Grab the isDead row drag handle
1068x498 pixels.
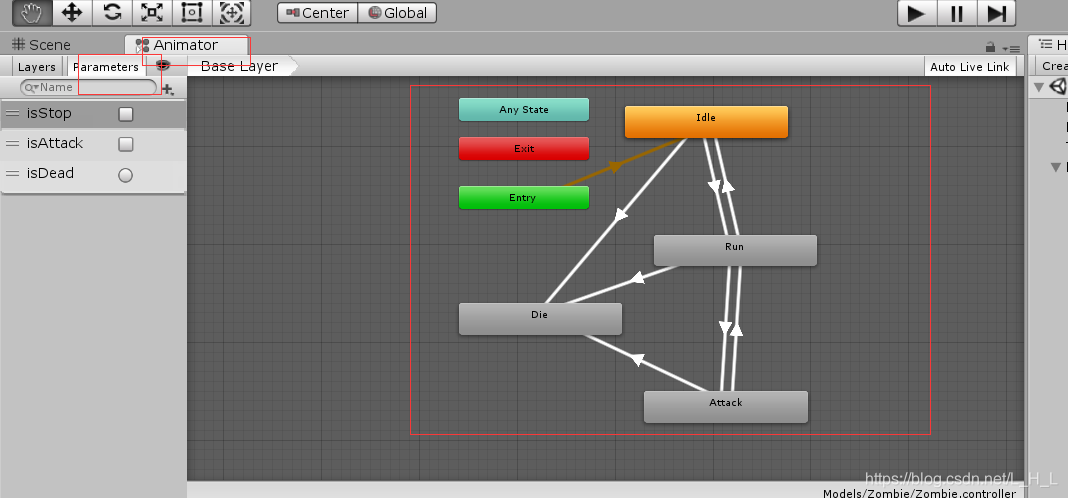(x=12, y=174)
